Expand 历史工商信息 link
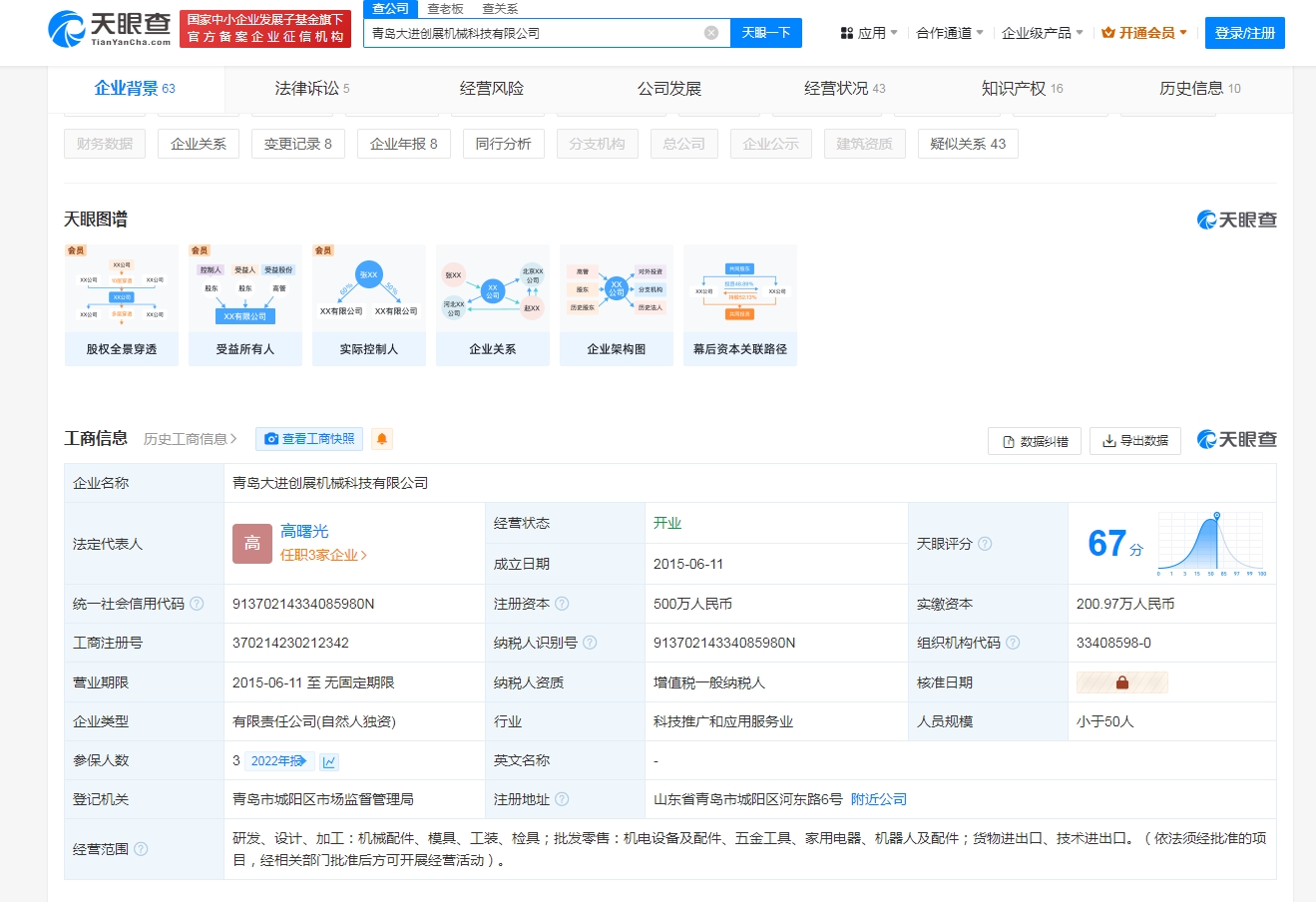The image size is (1316, 902). tap(191, 439)
